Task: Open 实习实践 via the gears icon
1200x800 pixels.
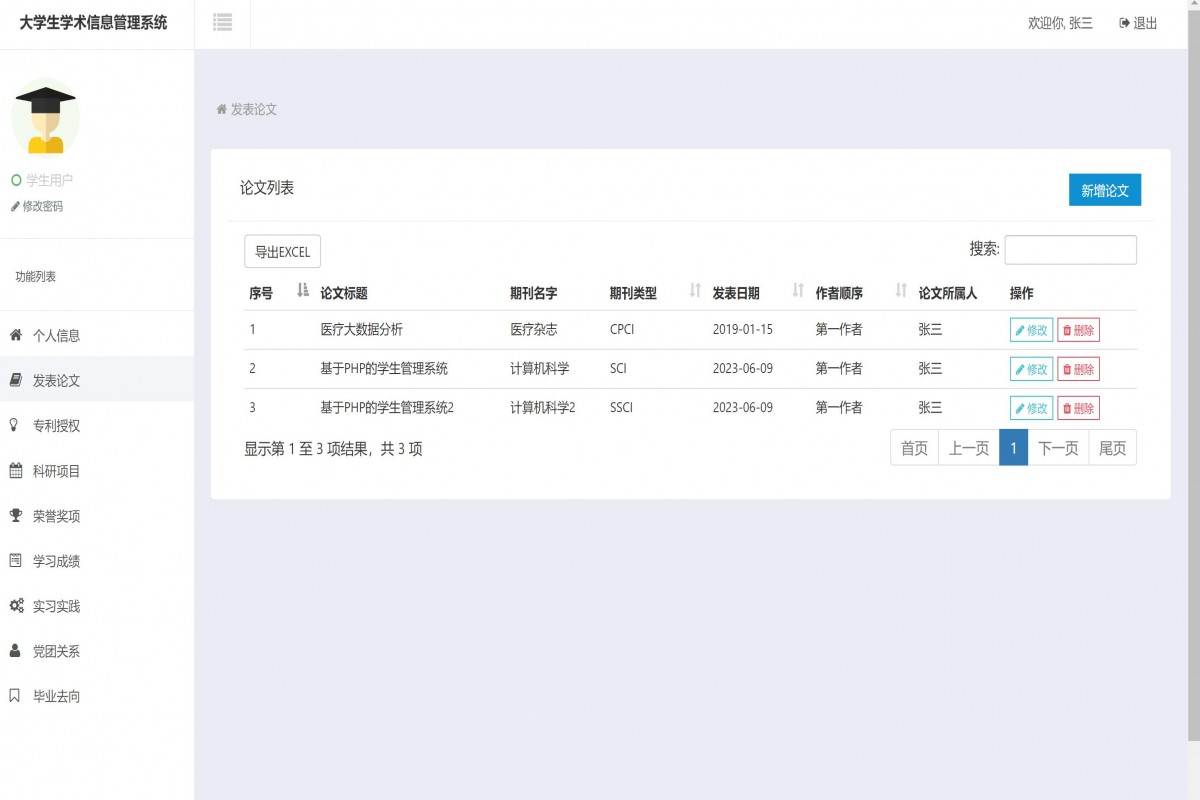Action: point(18,605)
